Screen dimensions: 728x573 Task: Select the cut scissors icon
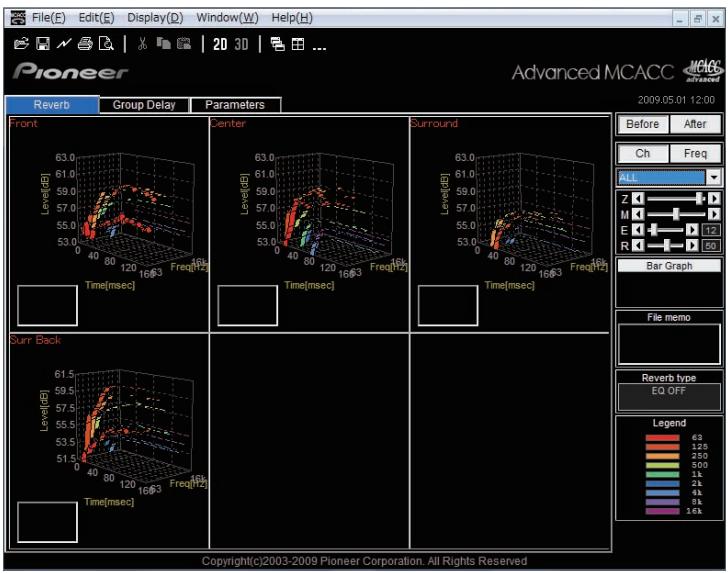pyautogui.click(x=143, y=44)
